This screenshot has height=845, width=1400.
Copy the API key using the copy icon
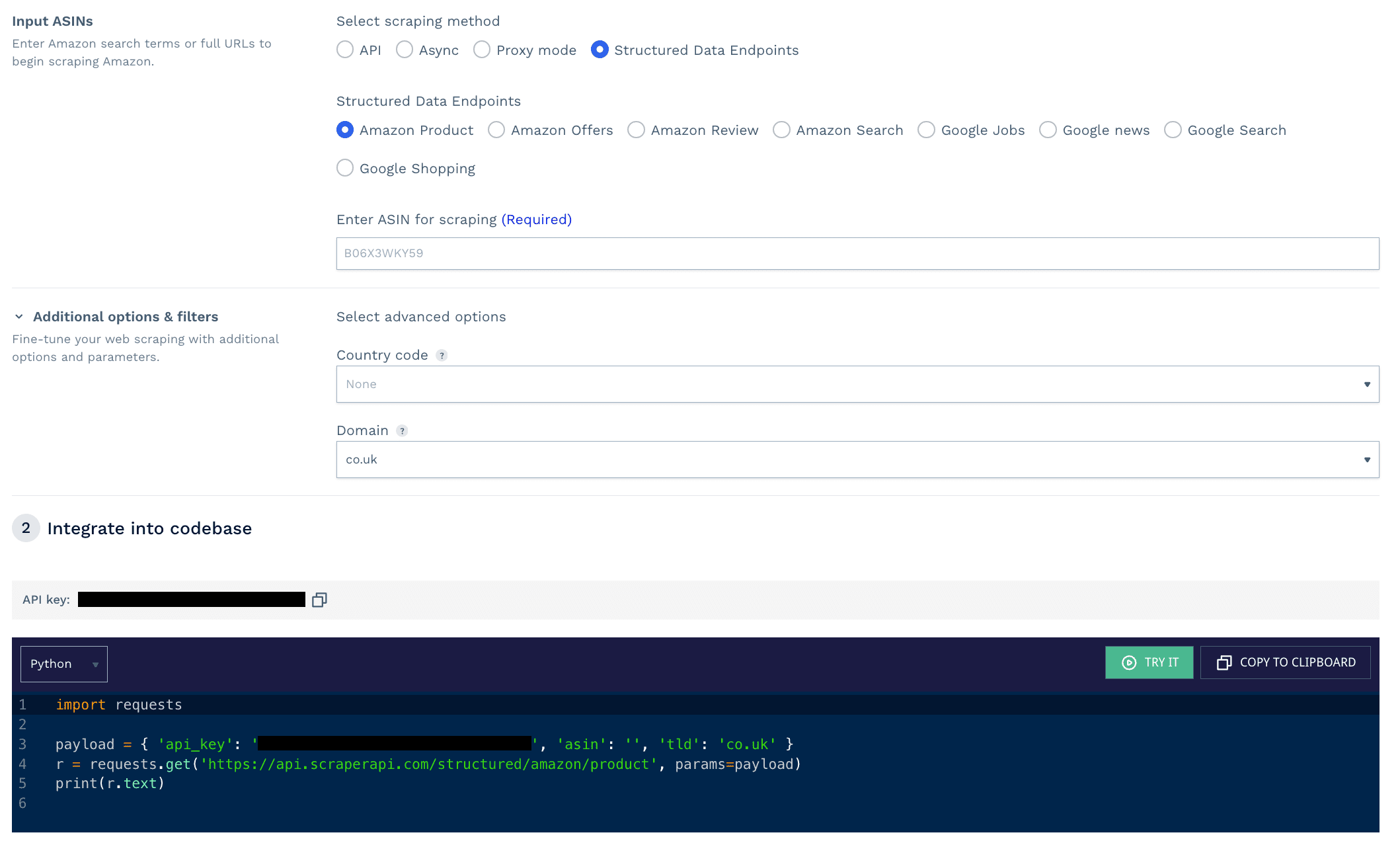pyautogui.click(x=320, y=599)
